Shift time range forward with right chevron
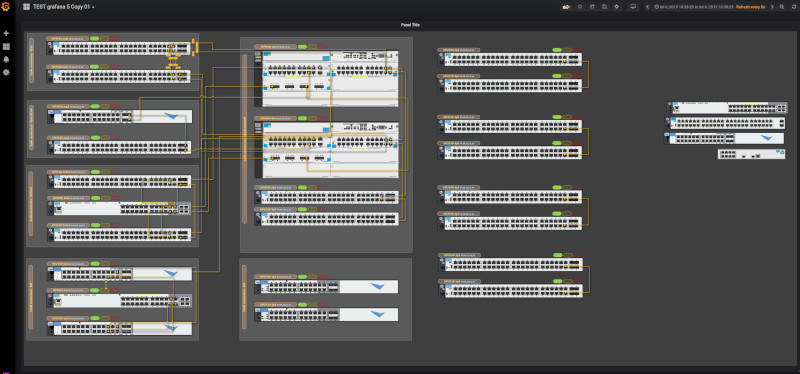 coord(772,7)
